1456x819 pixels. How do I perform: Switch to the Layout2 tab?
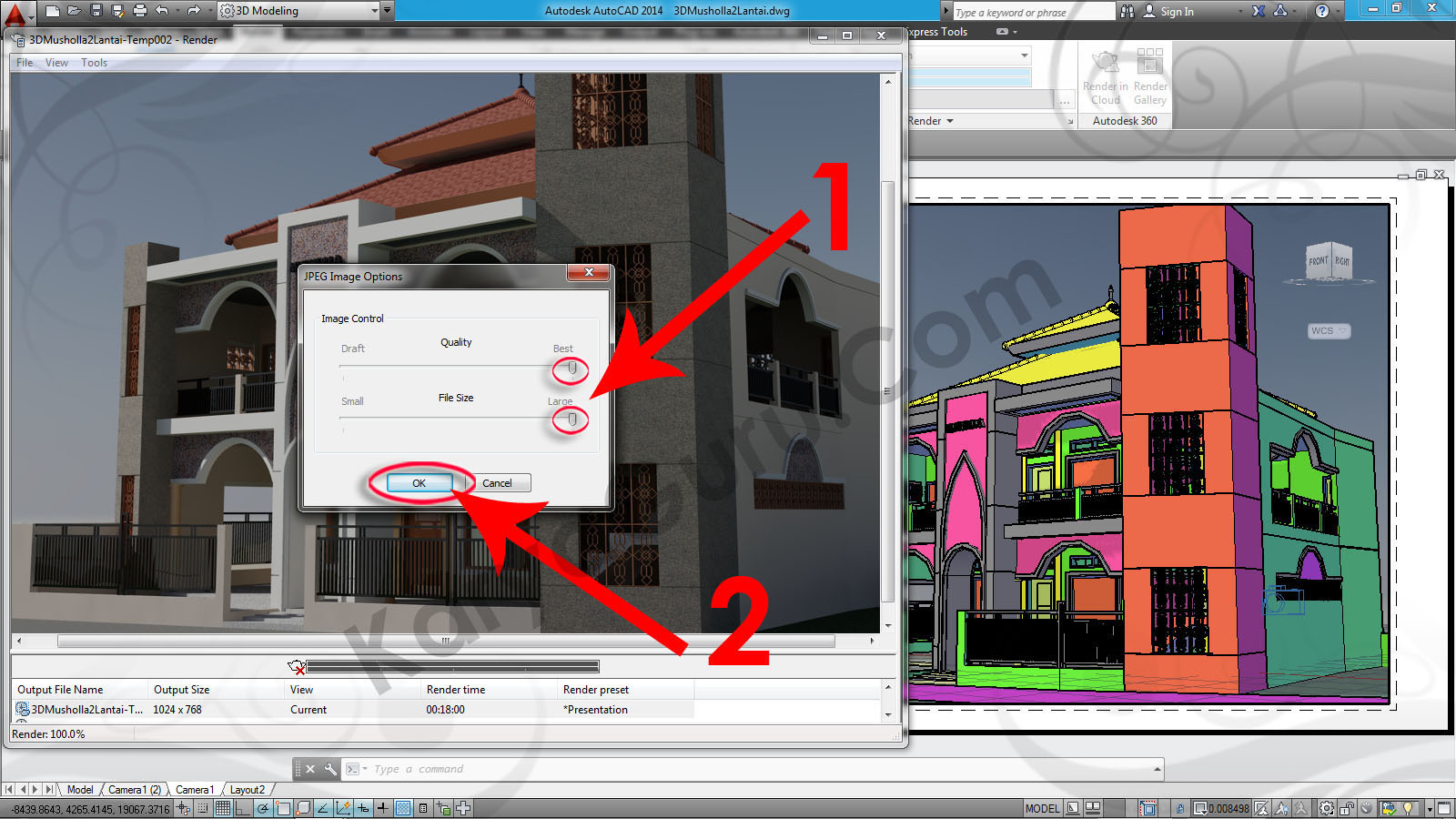[247, 790]
